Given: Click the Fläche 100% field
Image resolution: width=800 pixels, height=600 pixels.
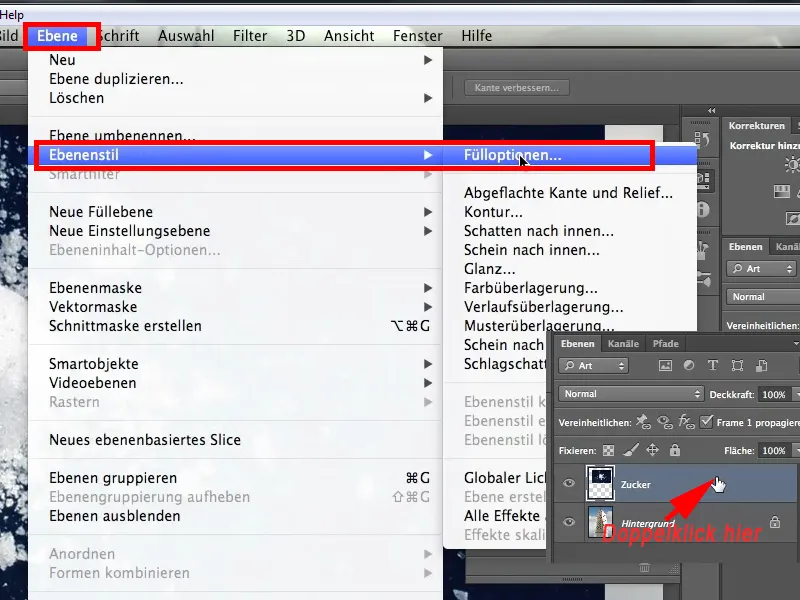Looking at the screenshot, I should tap(774, 451).
